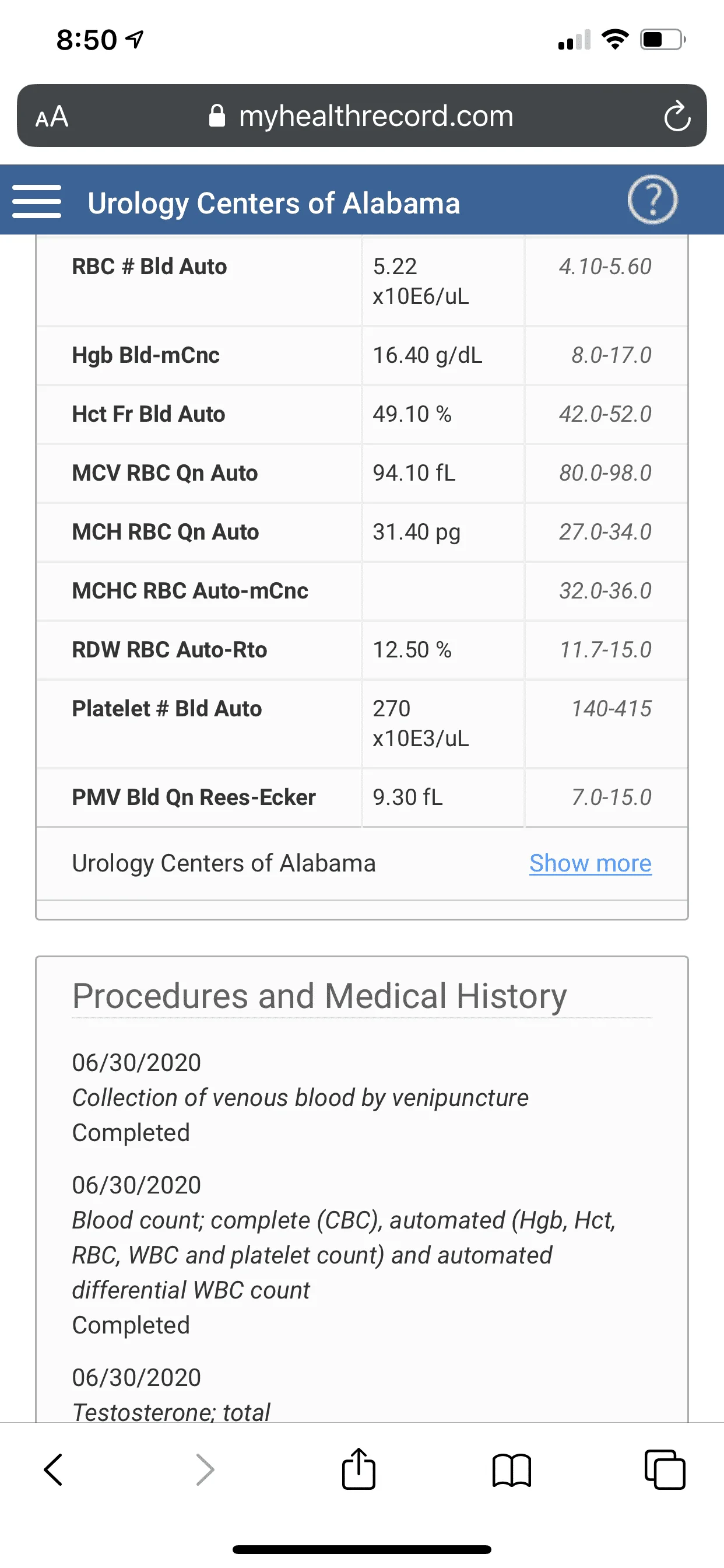Open the venipuncture collection procedure entry
Screen dimensions: 724x1568
(301, 1097)
